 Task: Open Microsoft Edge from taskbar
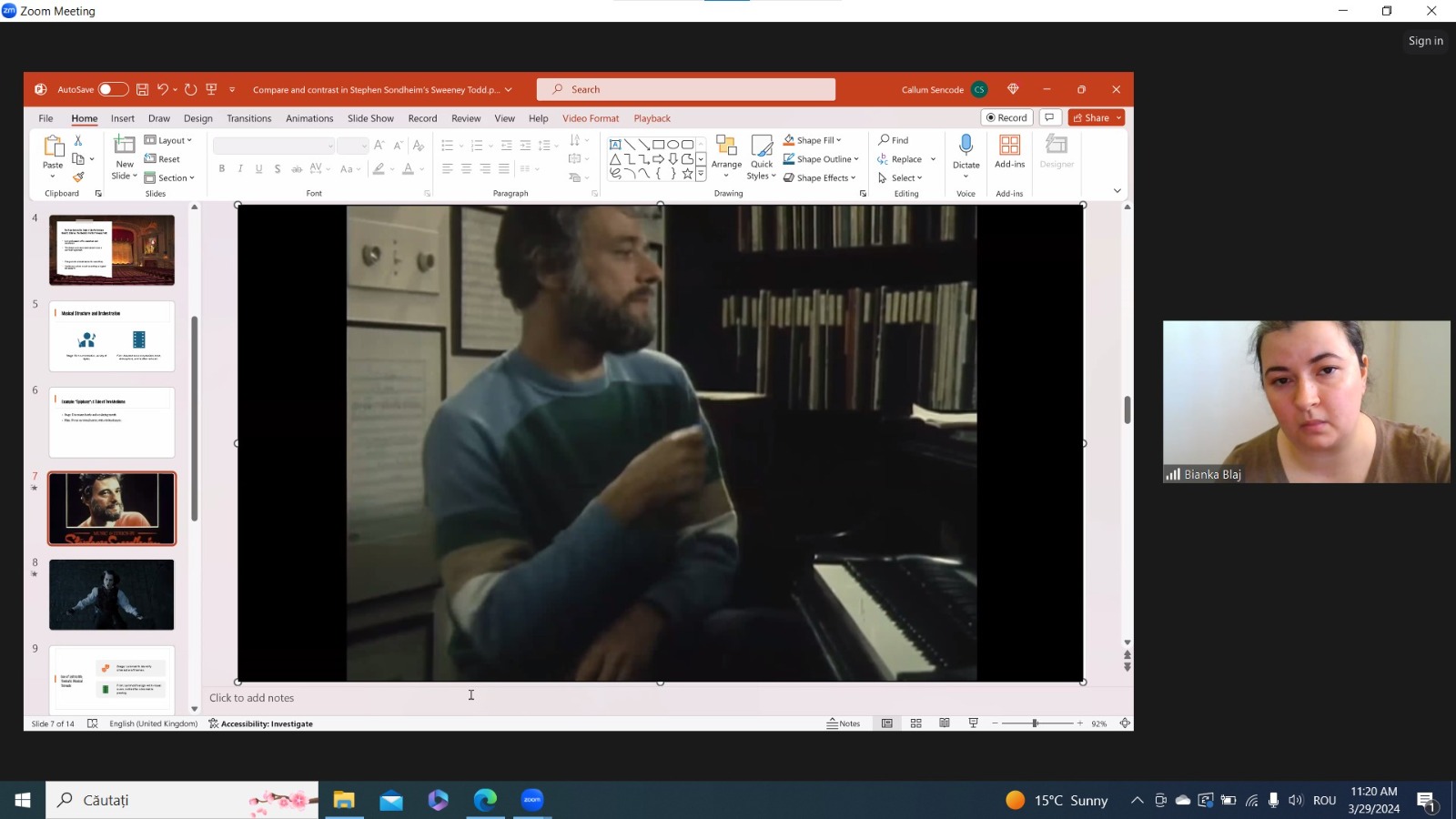pyautogui.click(x=485, y=800)
